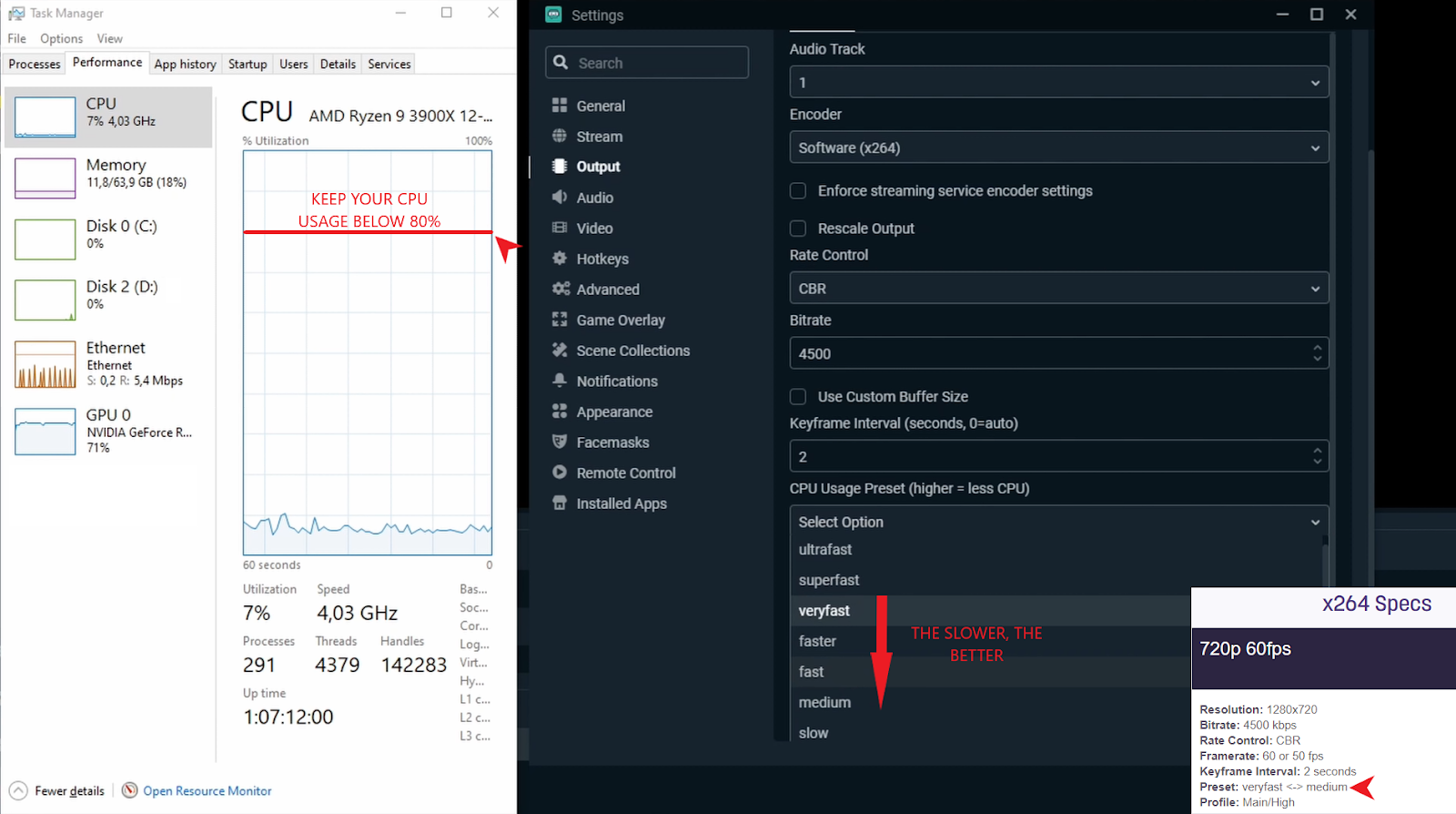The width and height of the screenshot is (1456, 814).
Task: Select Disk 2 (D:) in performance list
Action: coord(108,300)
